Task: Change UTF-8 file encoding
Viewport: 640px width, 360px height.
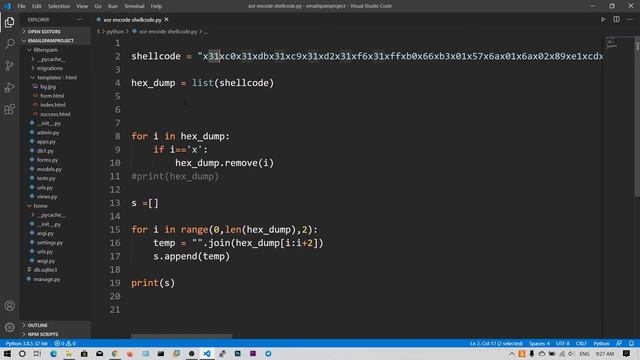Action: (562, 343)
